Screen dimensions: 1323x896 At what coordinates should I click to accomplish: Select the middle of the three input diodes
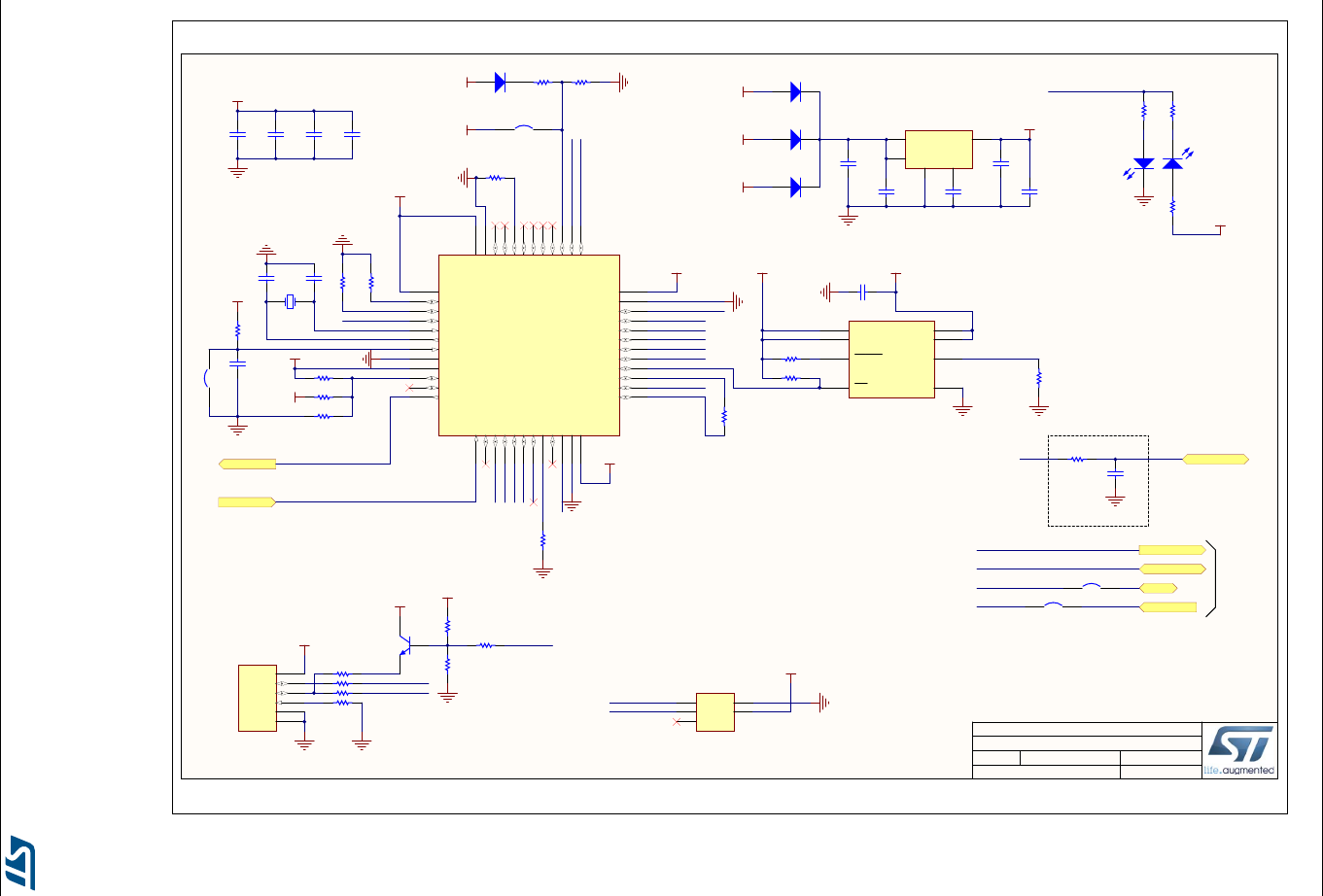point(795,139)
